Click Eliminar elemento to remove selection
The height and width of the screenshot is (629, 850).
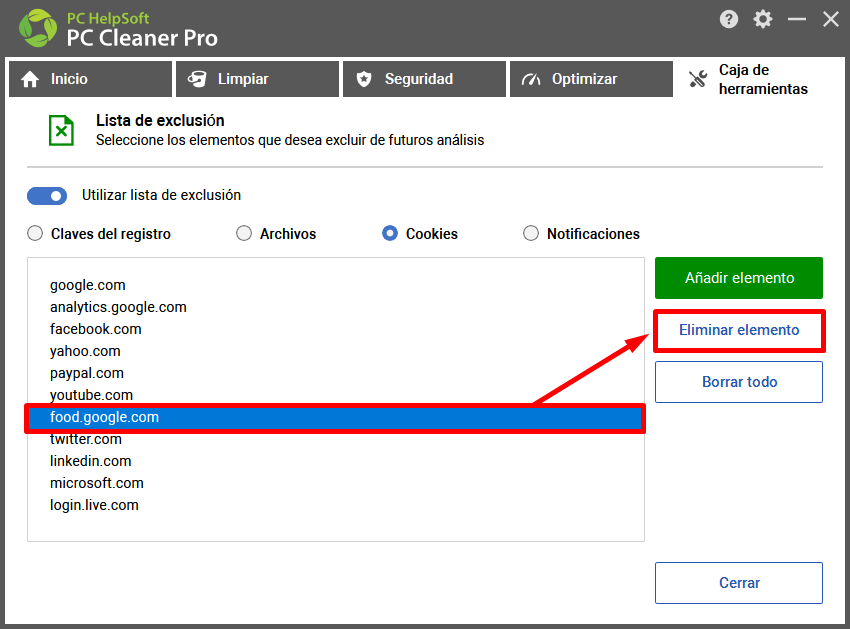click(x=739, y=330)
